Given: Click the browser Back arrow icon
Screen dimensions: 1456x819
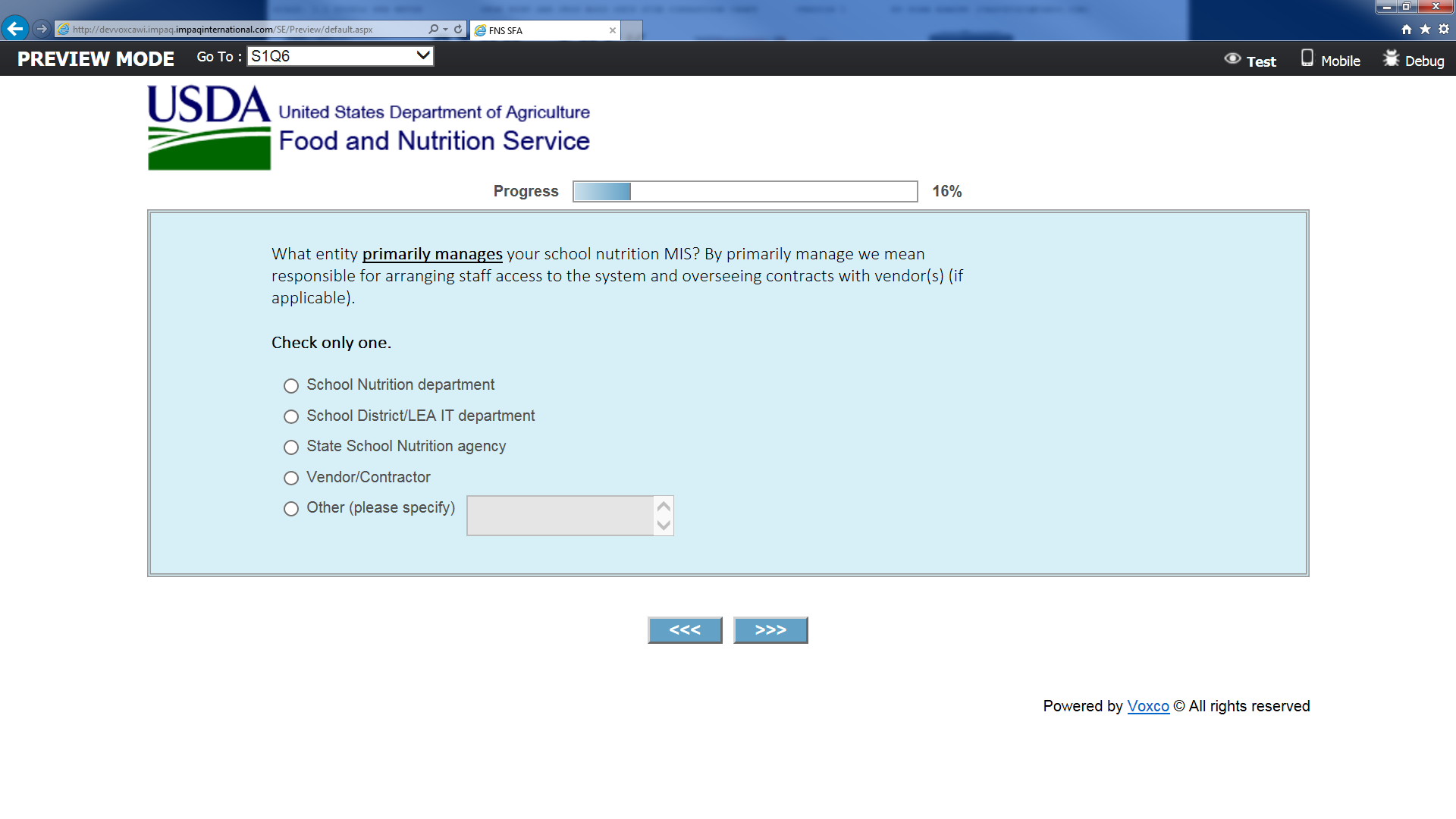Looking at the screenshot, I should point(15,29).
